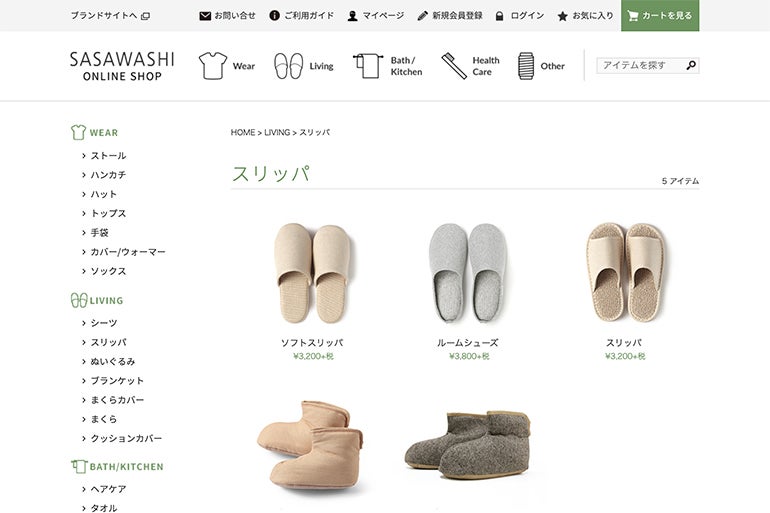770x513 pixels.
Task: Click the ルームシューズ product title
Action: point(468,343)
